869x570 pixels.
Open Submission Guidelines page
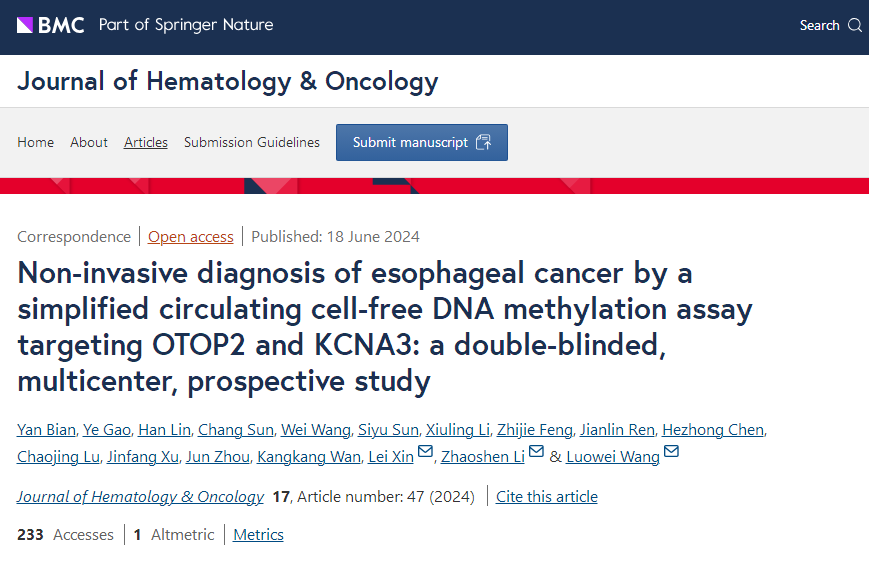[x=252, y=142]
